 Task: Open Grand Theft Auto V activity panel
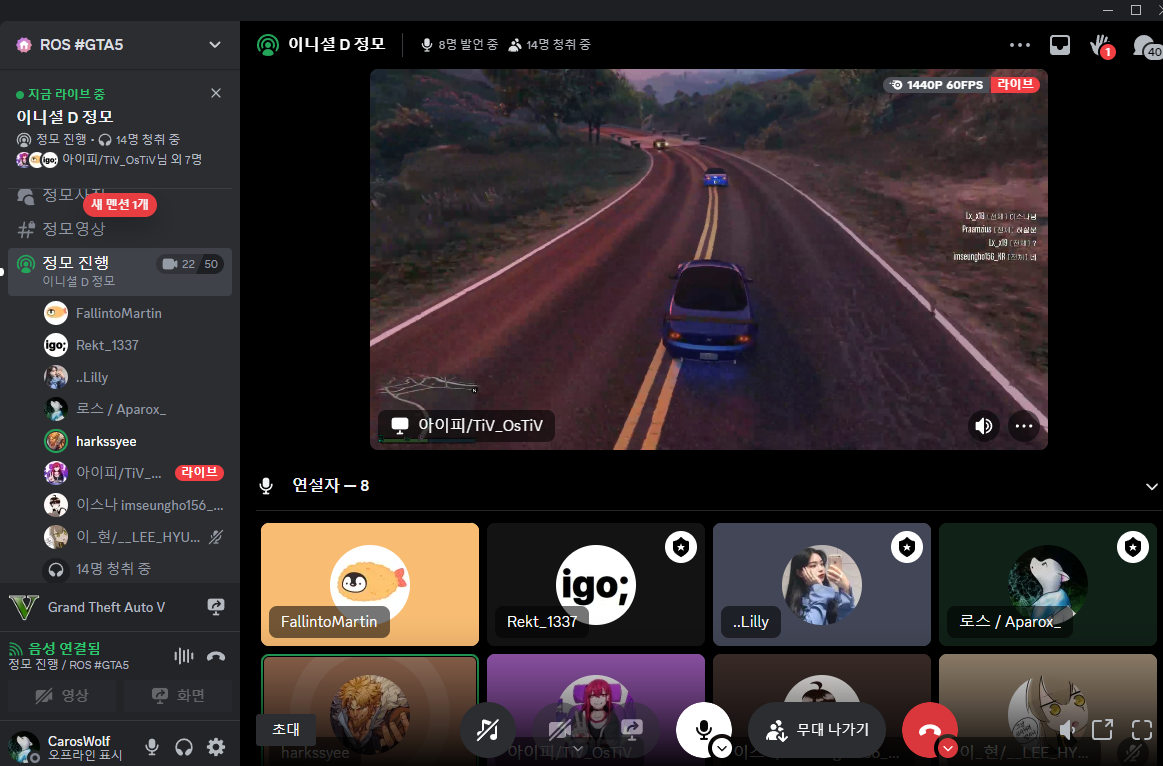[106, 607]
